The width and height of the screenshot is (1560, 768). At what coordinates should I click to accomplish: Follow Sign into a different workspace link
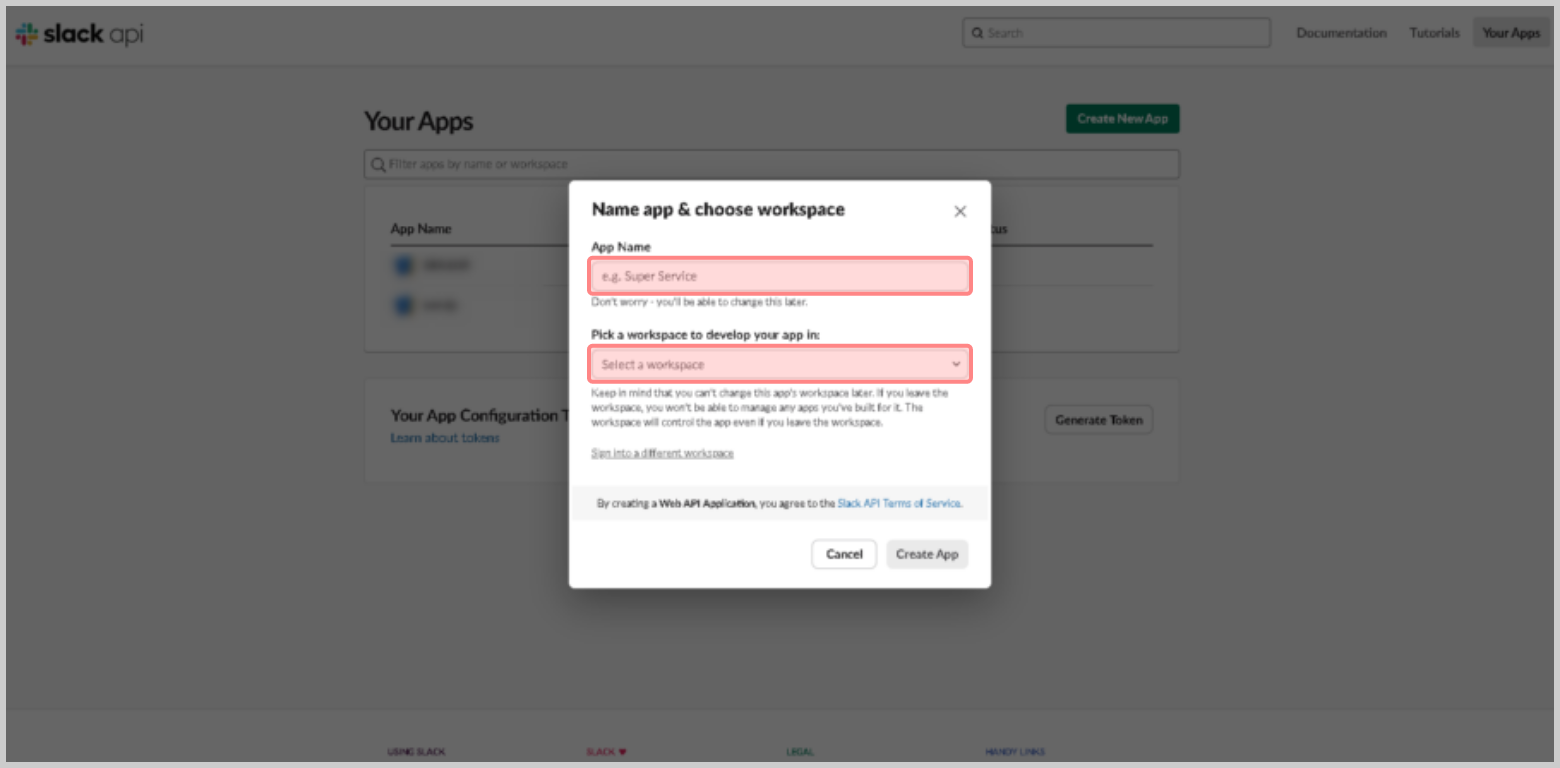(x=662, y=453)
